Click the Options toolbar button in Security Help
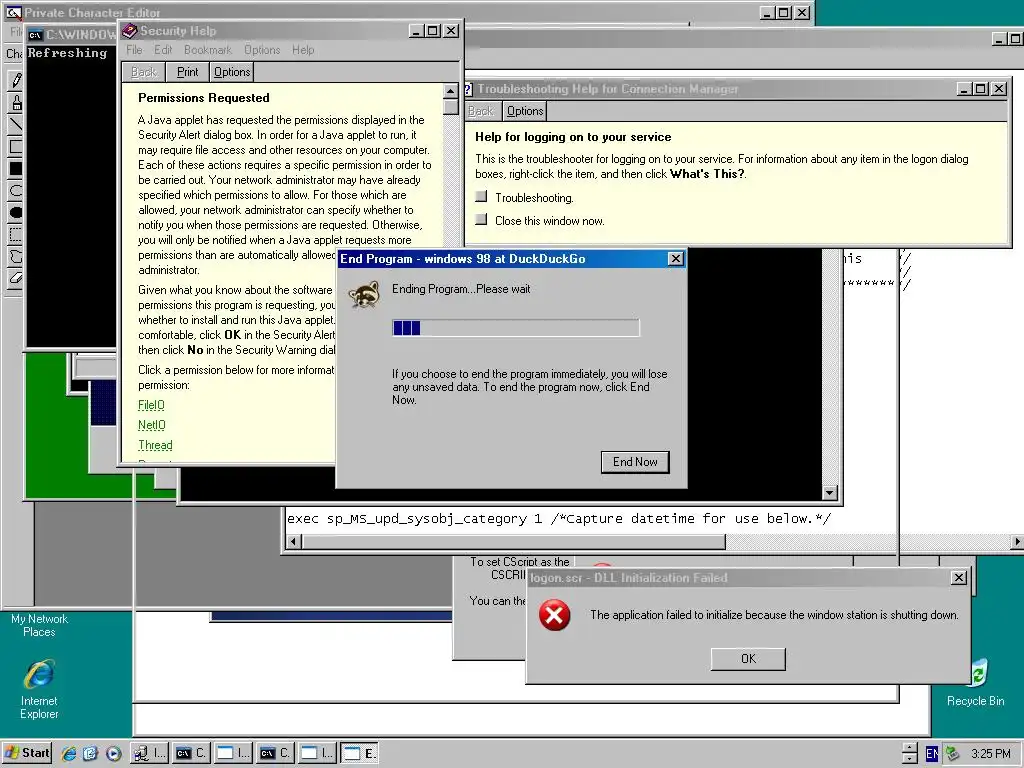Screen dimensions: 1024x768 pos(232,72)
